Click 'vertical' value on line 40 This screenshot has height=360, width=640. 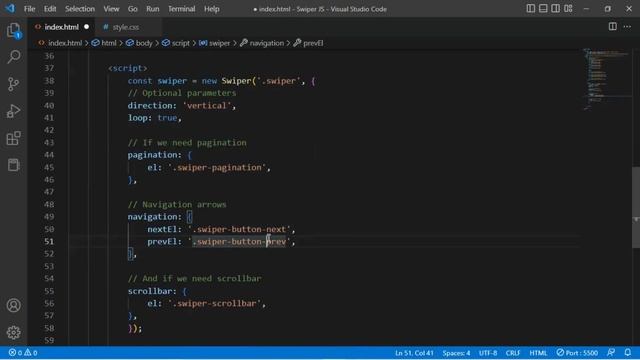click(x=207, y=105)
